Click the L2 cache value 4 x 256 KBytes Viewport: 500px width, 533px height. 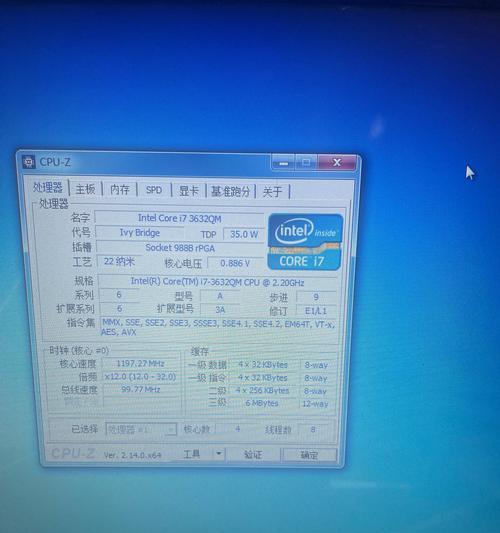tap(262, 391)
